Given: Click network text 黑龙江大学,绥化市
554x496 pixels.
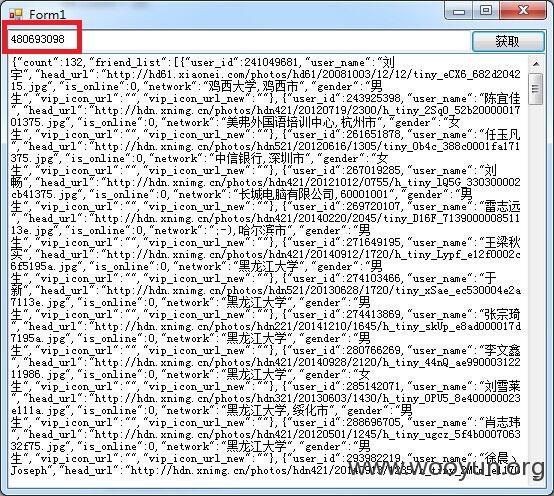Looking at the screenshot, I should [x=277, y=411].
